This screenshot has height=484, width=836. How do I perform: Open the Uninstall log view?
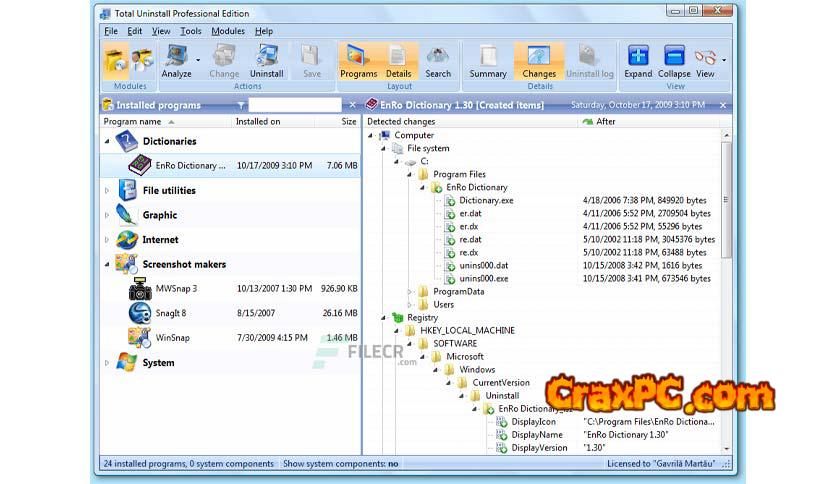pyautogui.click(x=590, y=61)
